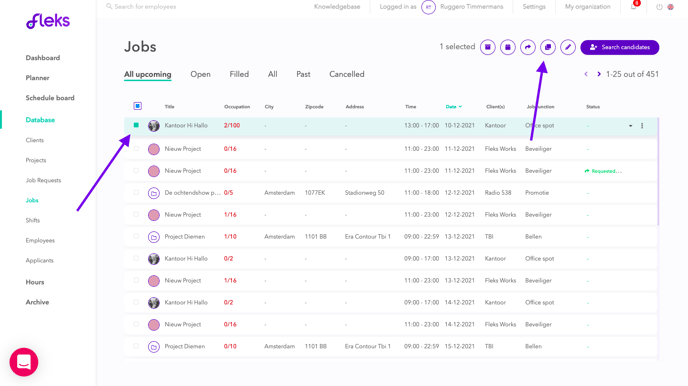This screenshot has height=386, width=688.
Task: Open Shifts in the left sidebar
Action: click(32, 220)
